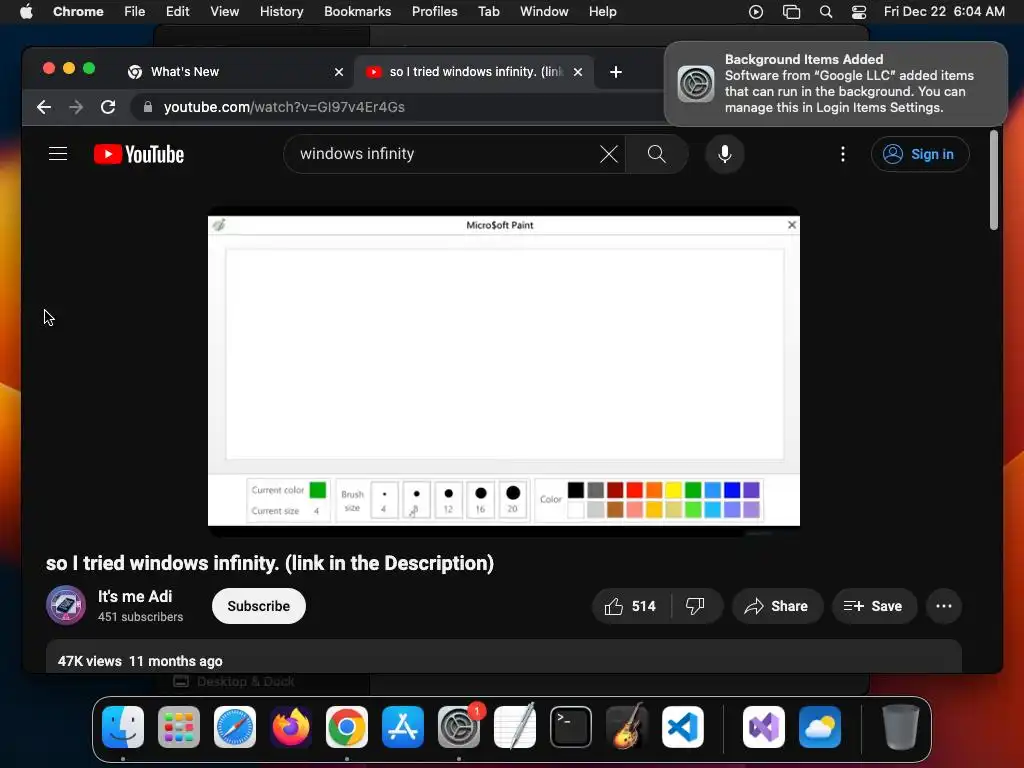Run search with the magnifier button
The image size is (1024, 768).
tap(656, 154)
